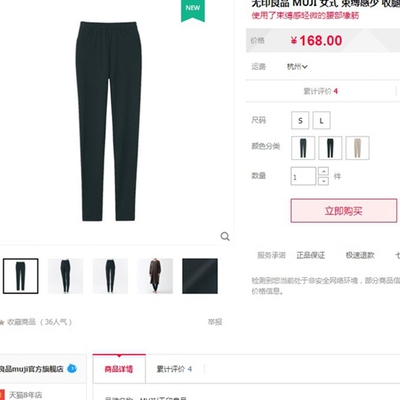This screenshot has height=400, width=400.
Task: Open the second pants thumbnail image
Action: tap(66, 276)
